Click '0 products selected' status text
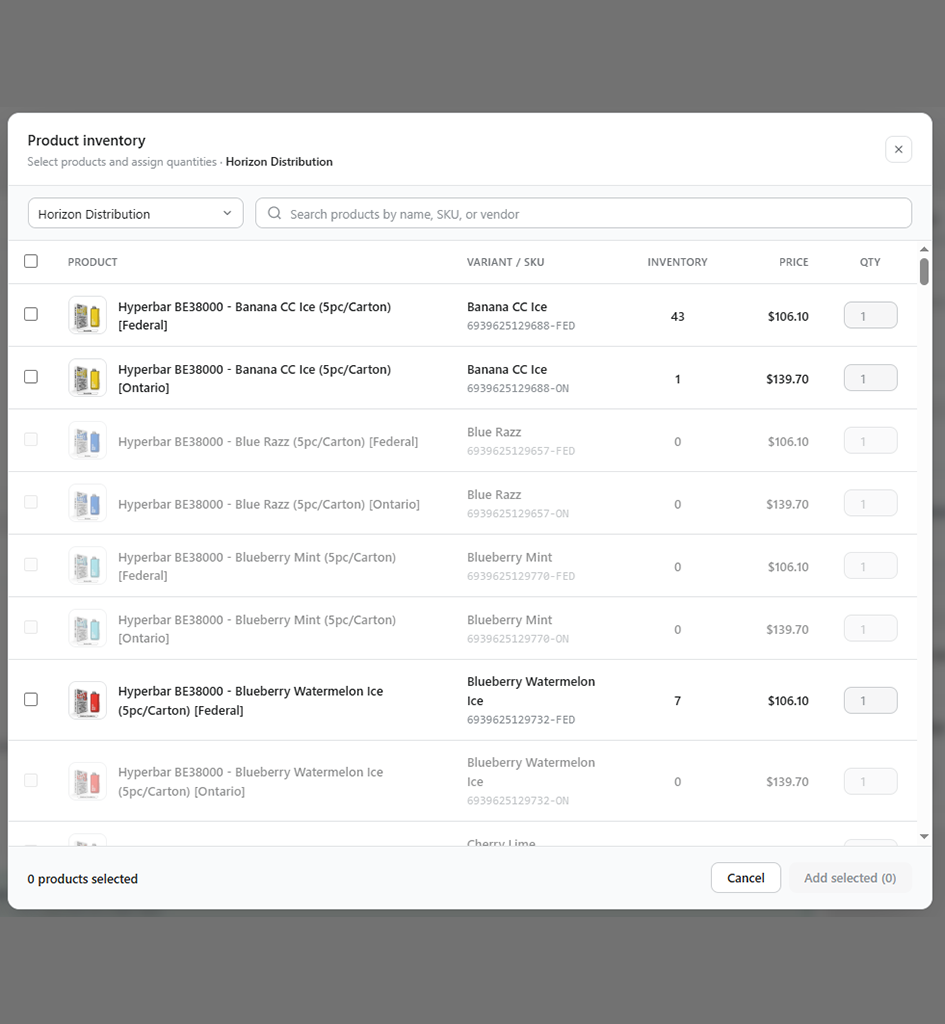This screenshot has height=1024, width=945. click(82, 879)
